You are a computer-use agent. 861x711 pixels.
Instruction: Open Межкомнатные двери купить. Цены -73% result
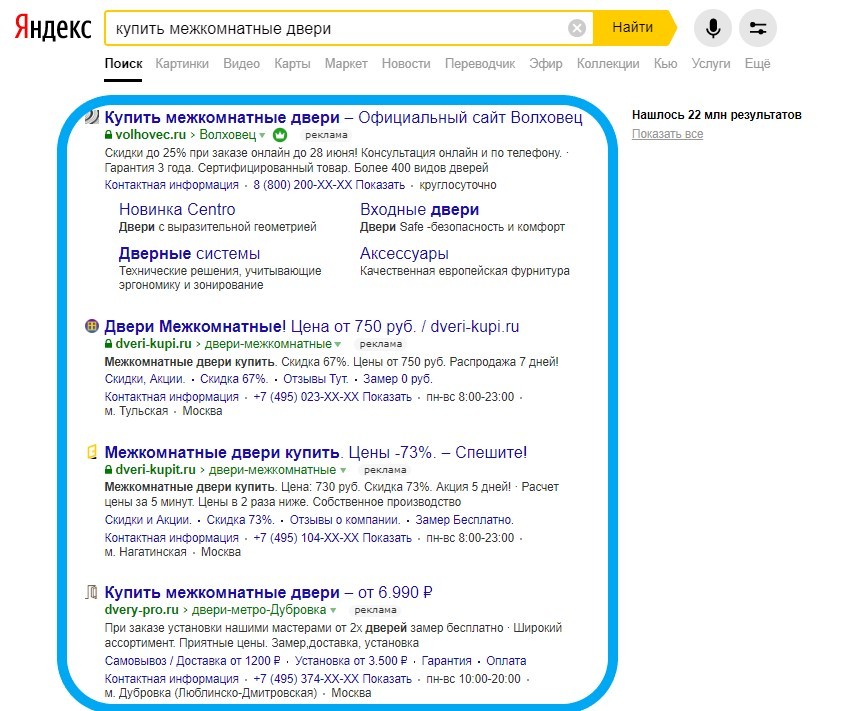point(316,452)
